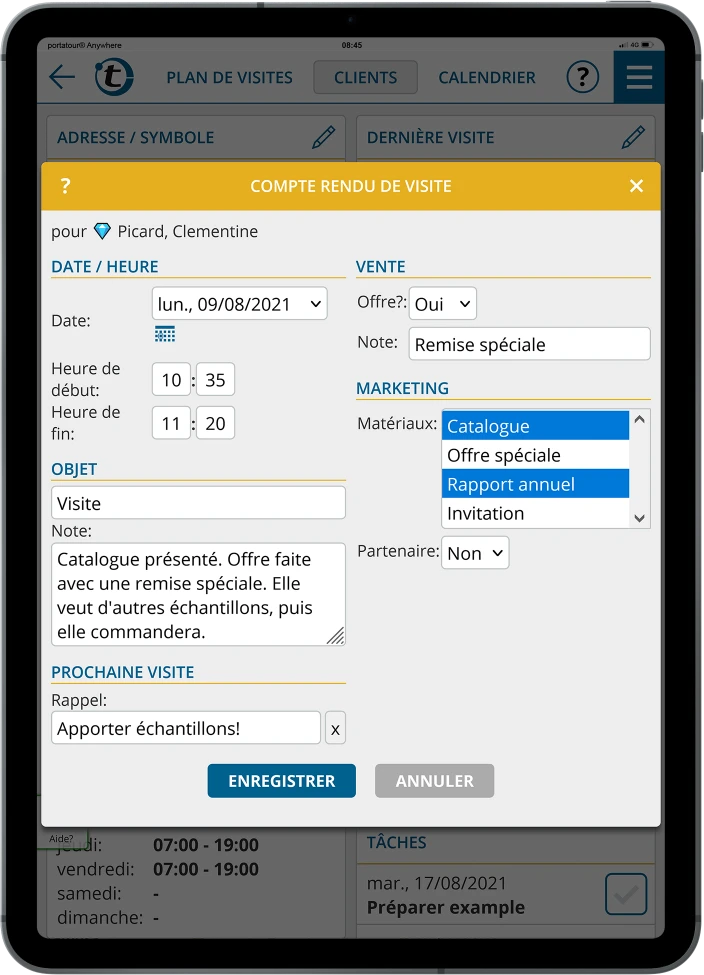Click the Vente note field Remise spéciale
Image resolution: width=704 pixels, height=975 pixels.
point(529,344)
